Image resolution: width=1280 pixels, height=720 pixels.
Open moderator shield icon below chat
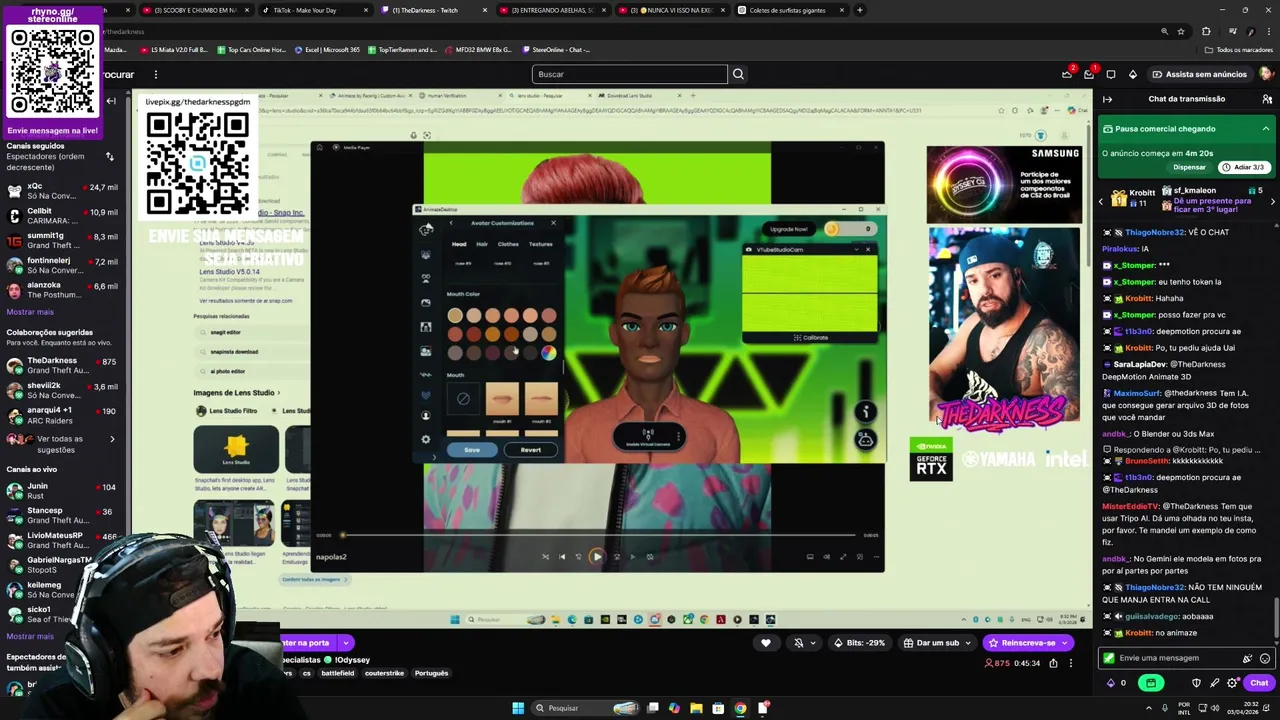1196,683
